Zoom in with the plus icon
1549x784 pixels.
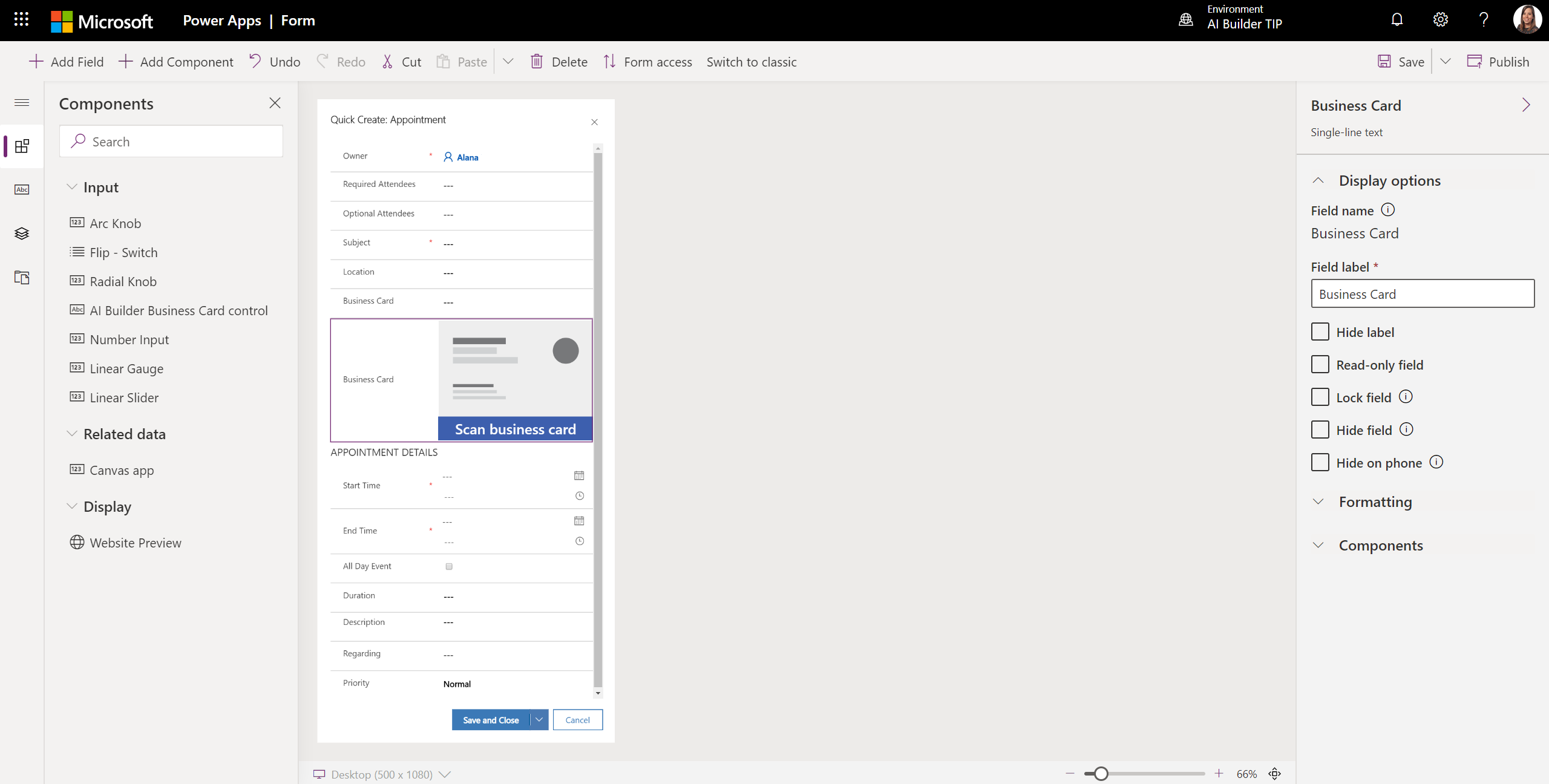(x=1219, y=774)
